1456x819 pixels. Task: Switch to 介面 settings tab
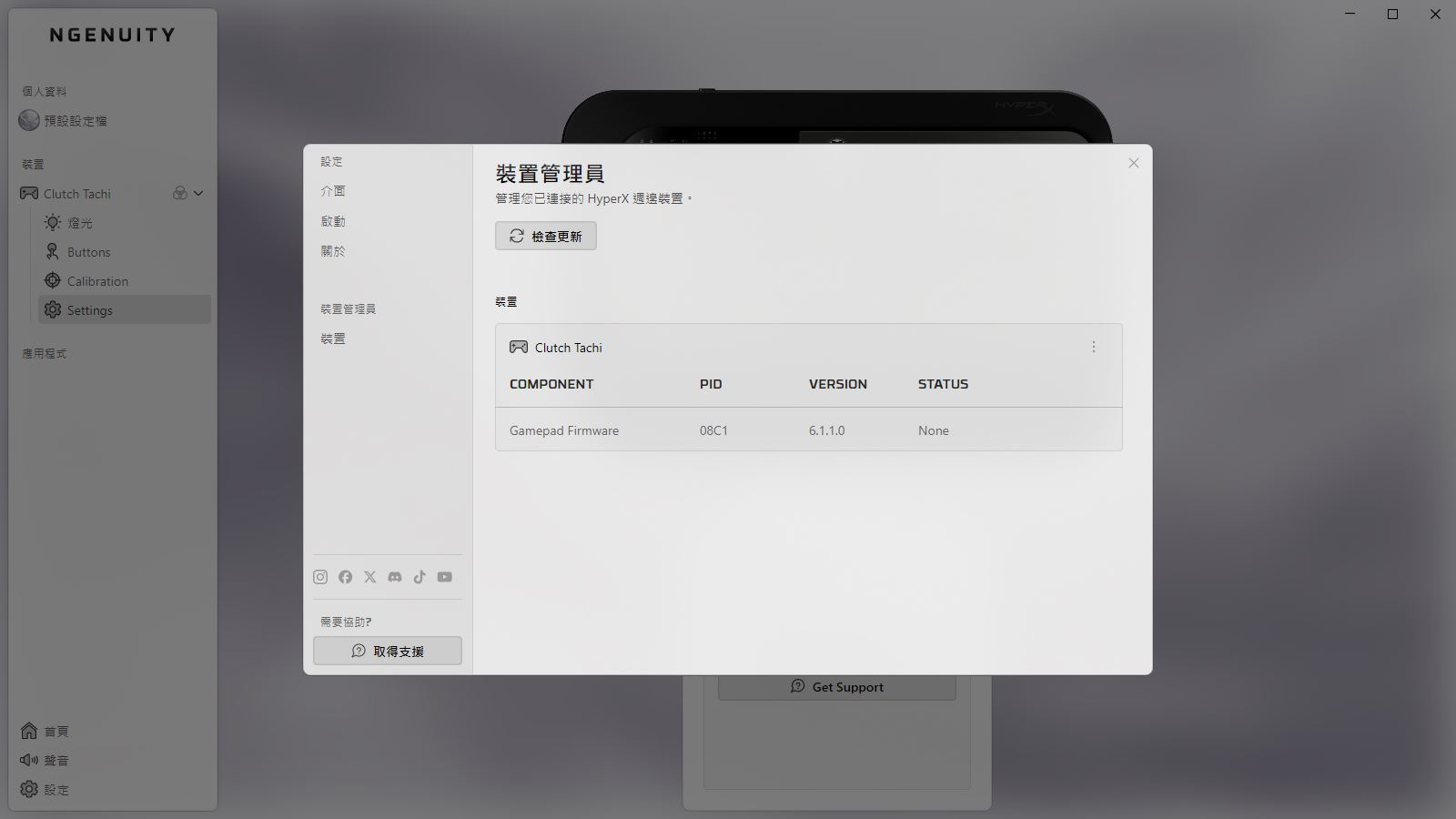(333, 191)
